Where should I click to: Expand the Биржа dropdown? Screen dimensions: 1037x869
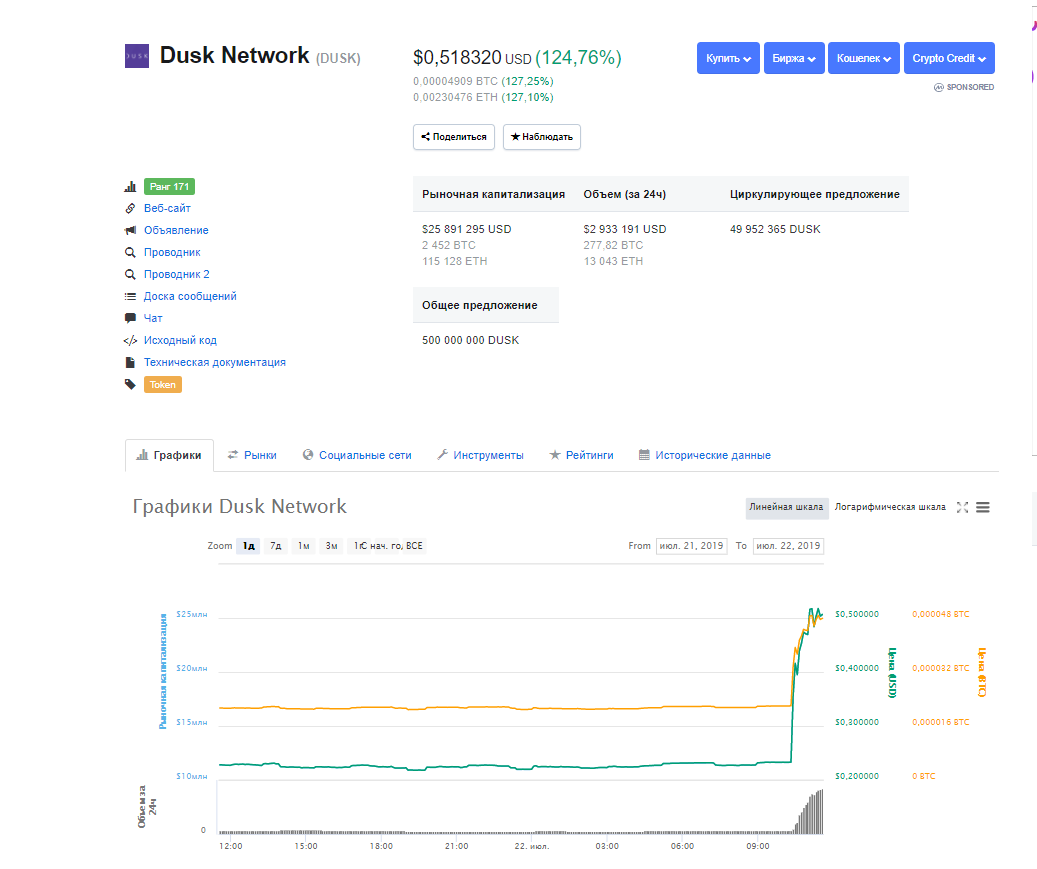tap(794, 58)
